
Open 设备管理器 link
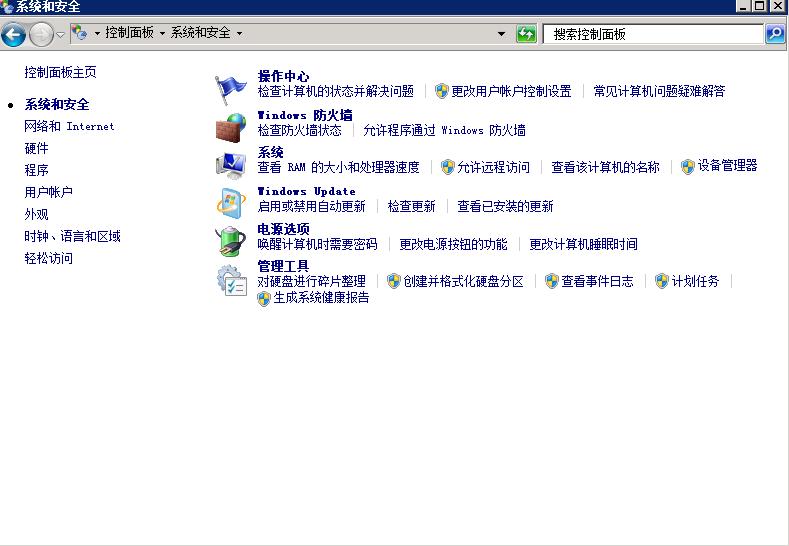point(727,166)
